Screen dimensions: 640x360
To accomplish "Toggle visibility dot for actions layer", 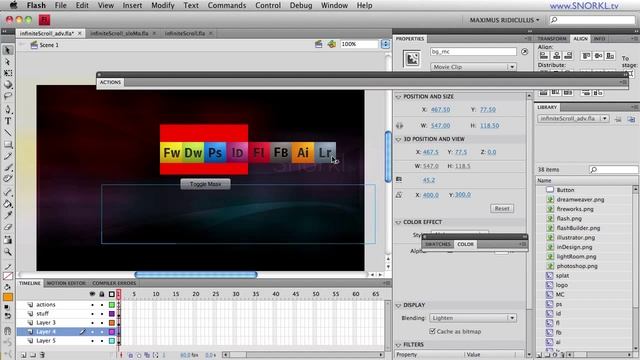I will (x=92, y=305).
